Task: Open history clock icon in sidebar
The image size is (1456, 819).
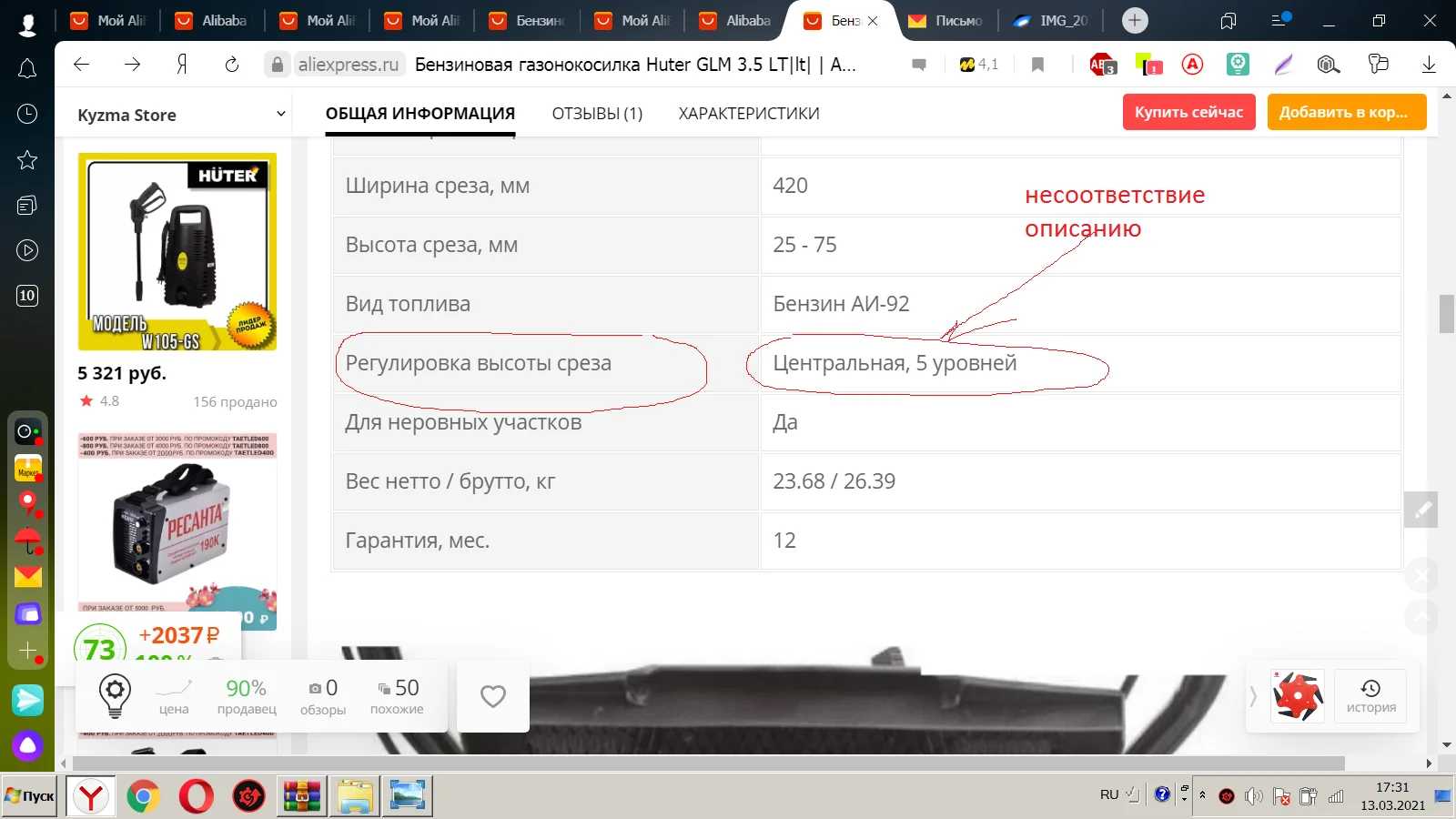Action: click(x=27, y=114)
